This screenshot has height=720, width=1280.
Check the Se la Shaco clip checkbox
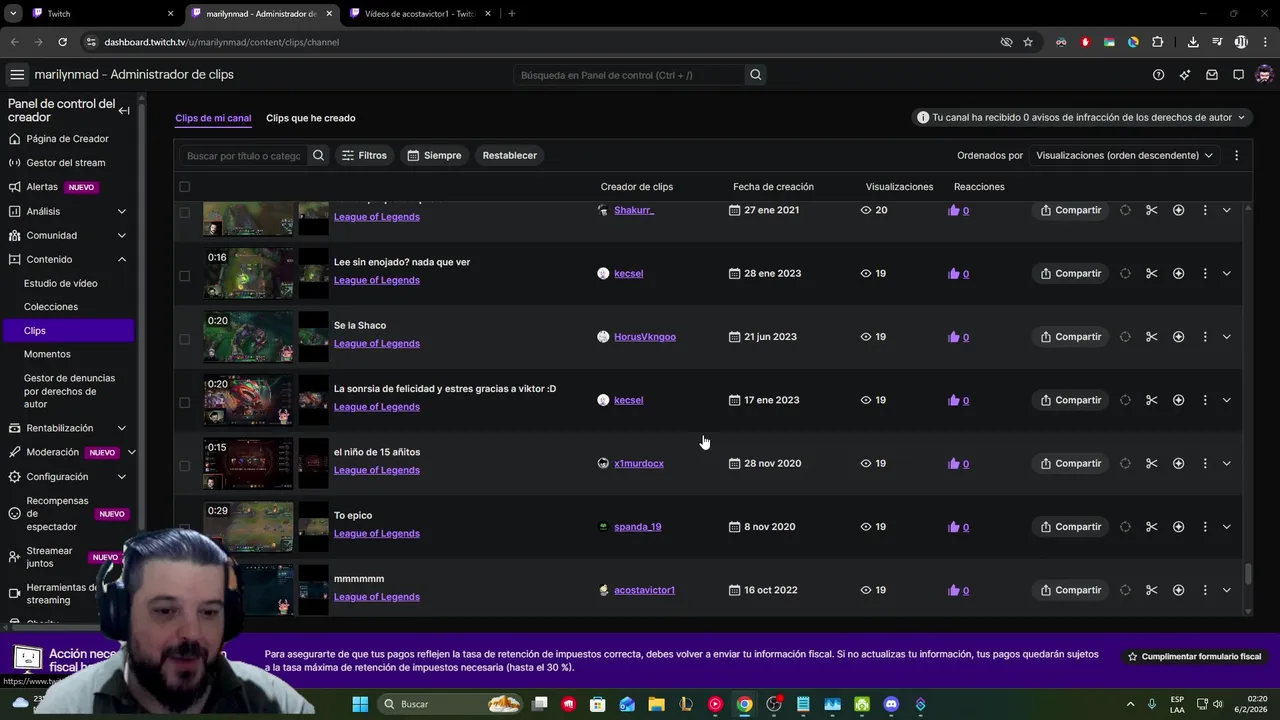(184, 339)
